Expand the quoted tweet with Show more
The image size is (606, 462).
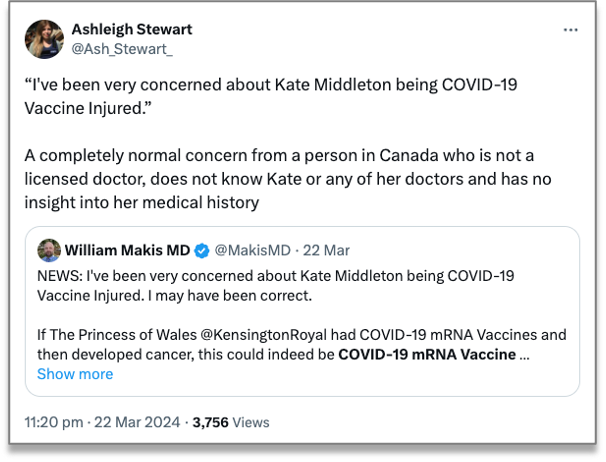(75, 374)
